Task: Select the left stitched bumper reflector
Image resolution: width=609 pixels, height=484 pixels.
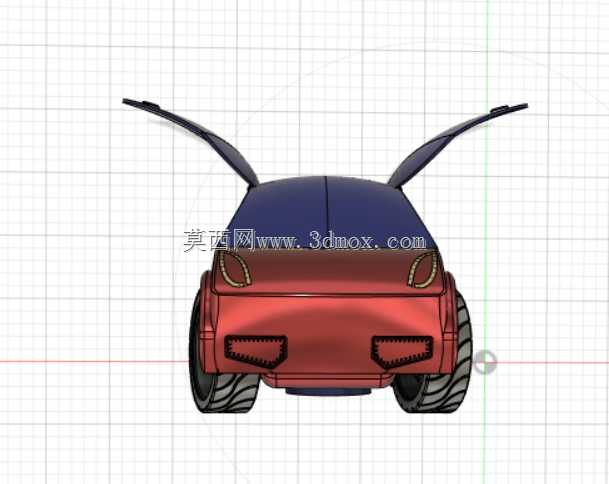Action: tap(256, 351)
